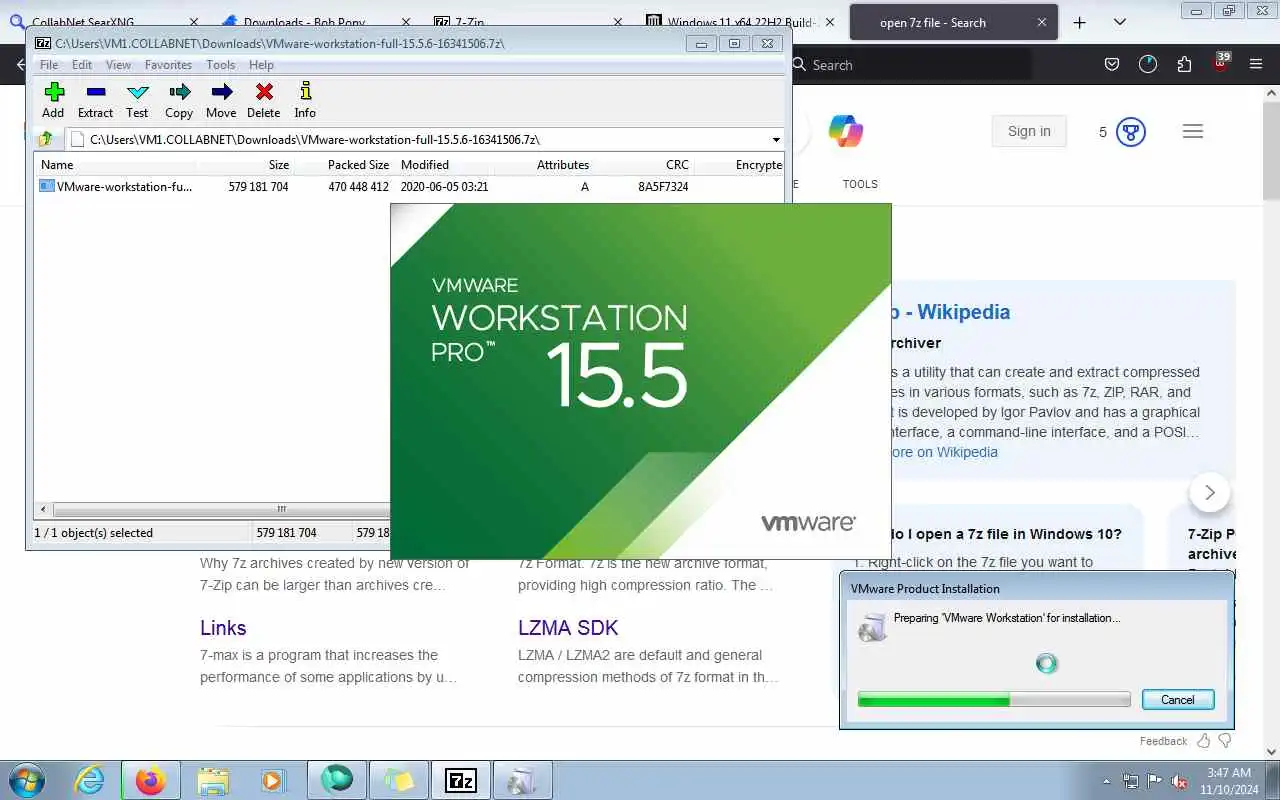The height and width of the screenshot is (800, 1280).
Task: Click the scroll-left arrow in 7-Zip list
Action: pyautogui.click(x=42, y=509)
